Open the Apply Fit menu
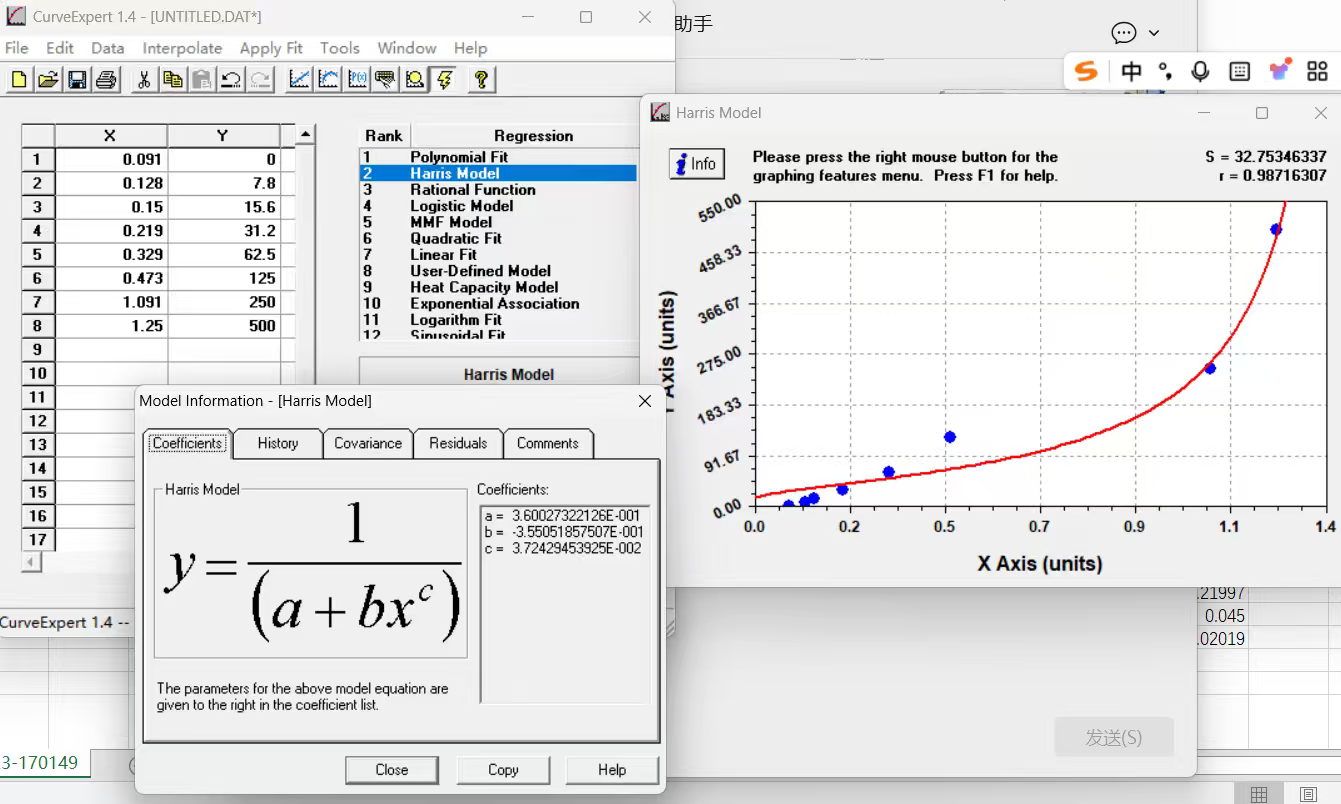Screen dimensions: 1341x804 pos(270,48)
